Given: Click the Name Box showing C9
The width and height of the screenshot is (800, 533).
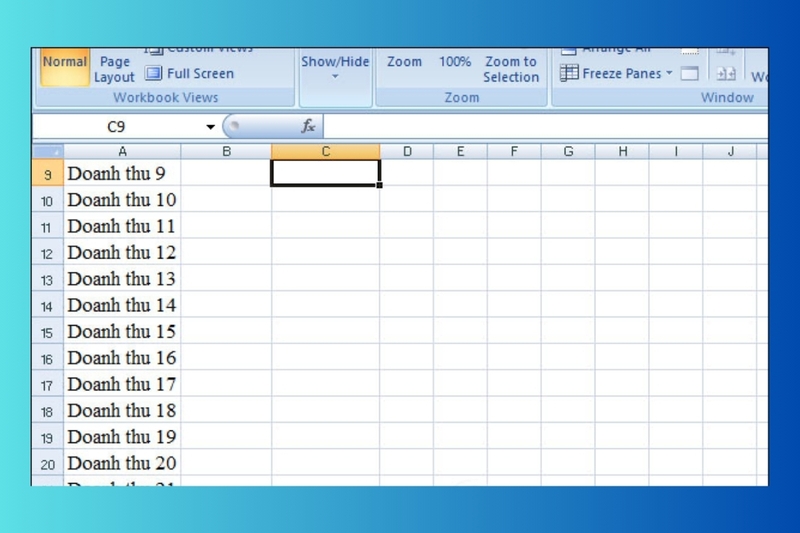Looking at the screenshot, I should coord(117,126).
